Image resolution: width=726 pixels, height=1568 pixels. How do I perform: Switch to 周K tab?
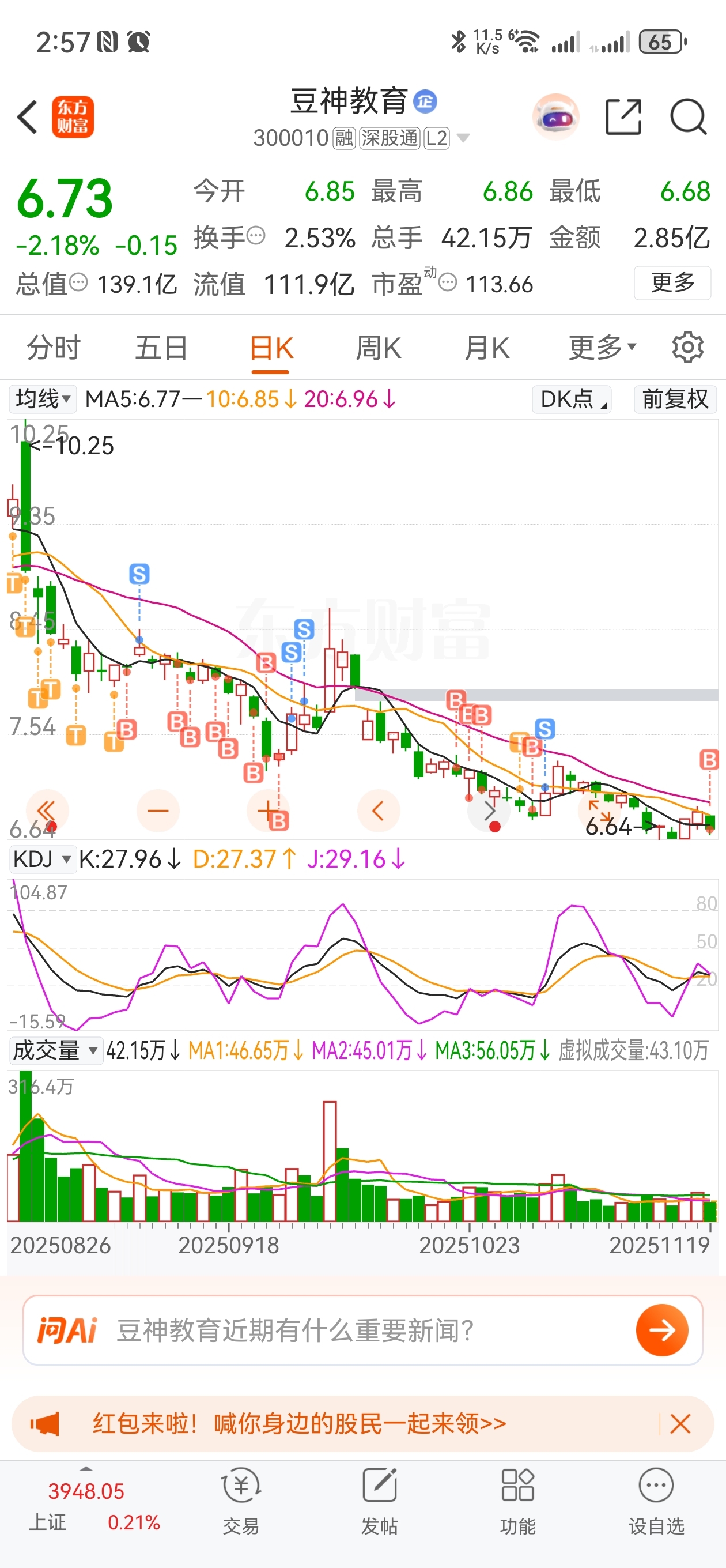click(379, 348)
